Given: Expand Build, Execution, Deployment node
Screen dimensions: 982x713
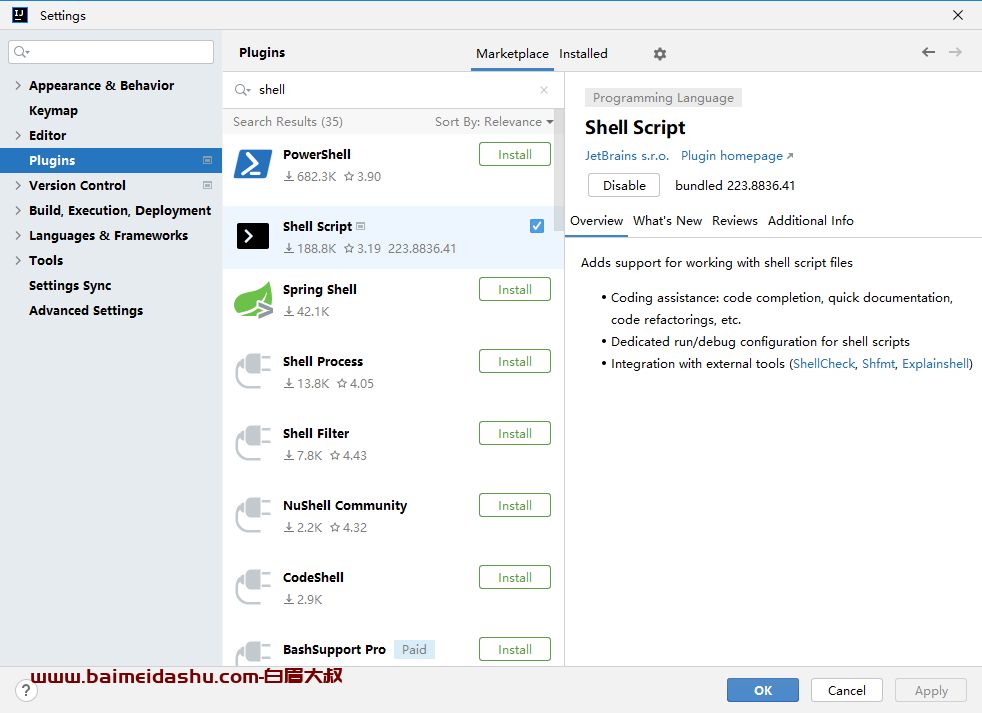Looking at the screenshot, I should coord(18,211).
